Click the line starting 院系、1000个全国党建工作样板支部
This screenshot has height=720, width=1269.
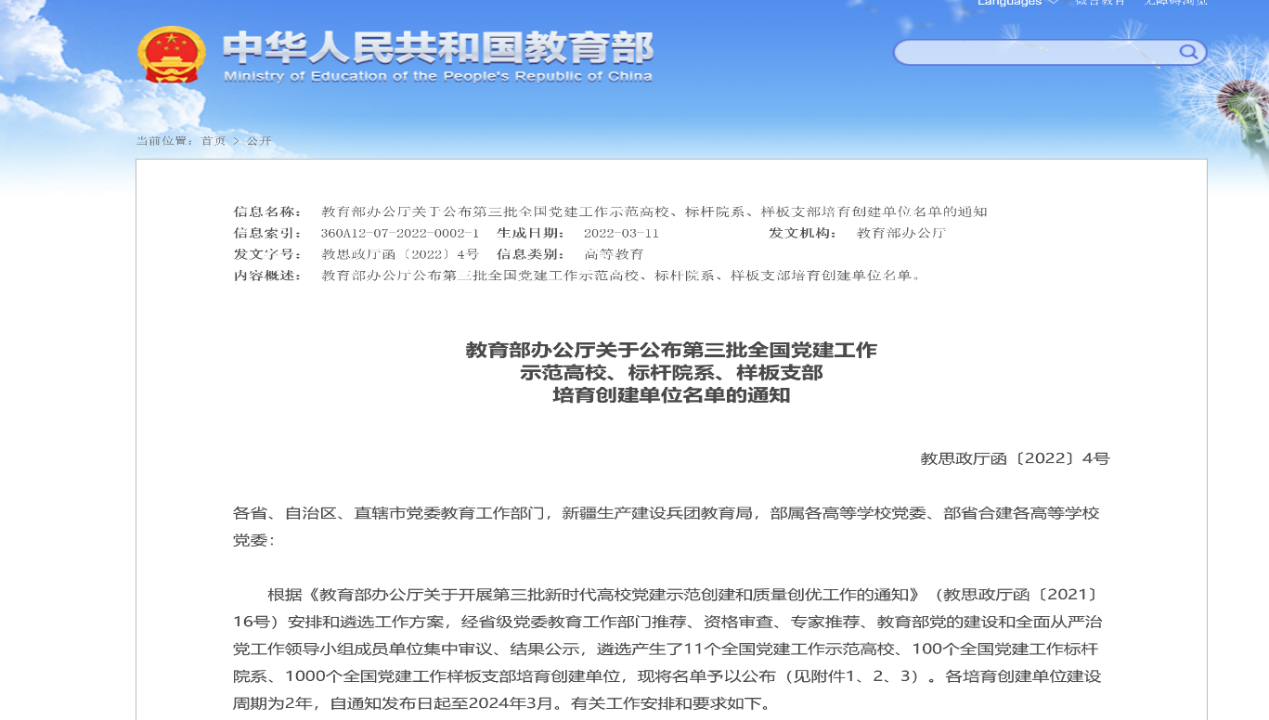pos(667,676)
